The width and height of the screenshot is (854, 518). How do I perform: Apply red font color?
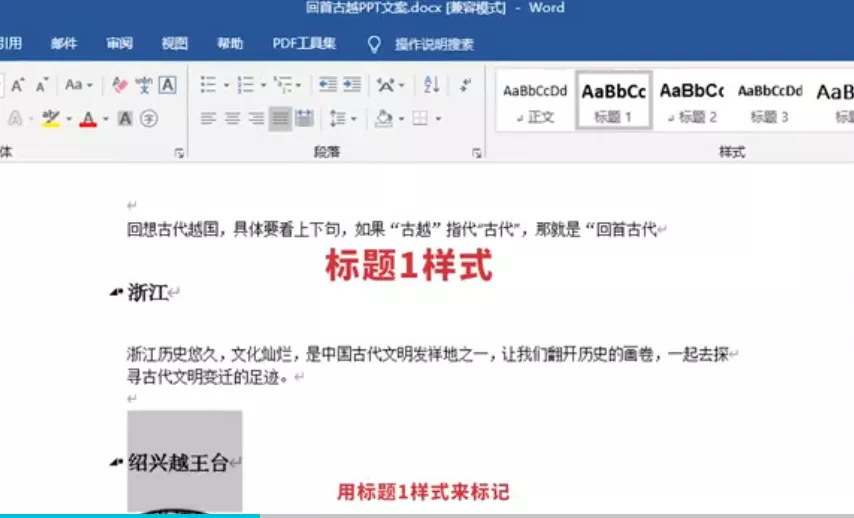(88, 118)
